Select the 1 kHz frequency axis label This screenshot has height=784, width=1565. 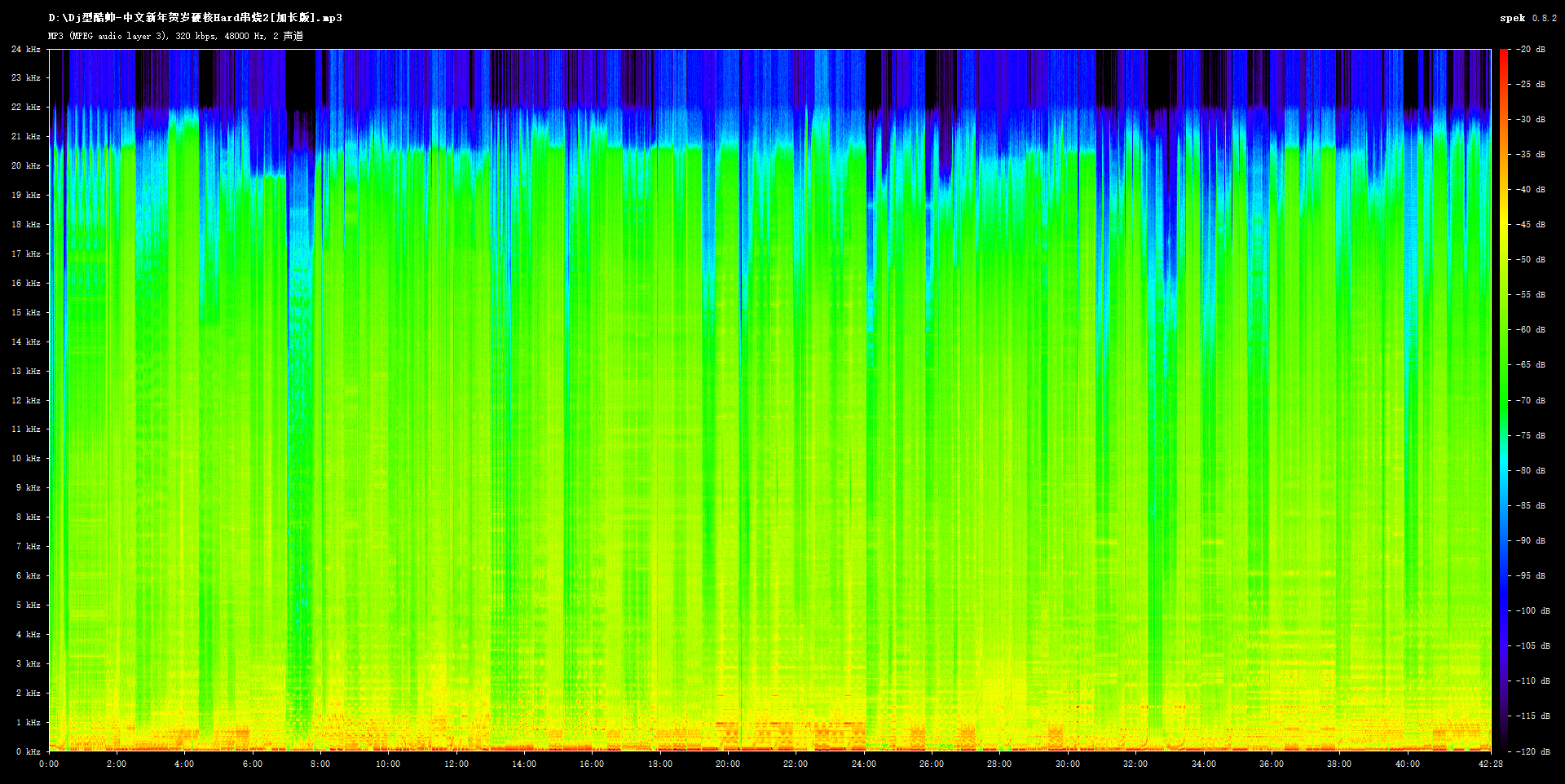[x=28, y=722]
